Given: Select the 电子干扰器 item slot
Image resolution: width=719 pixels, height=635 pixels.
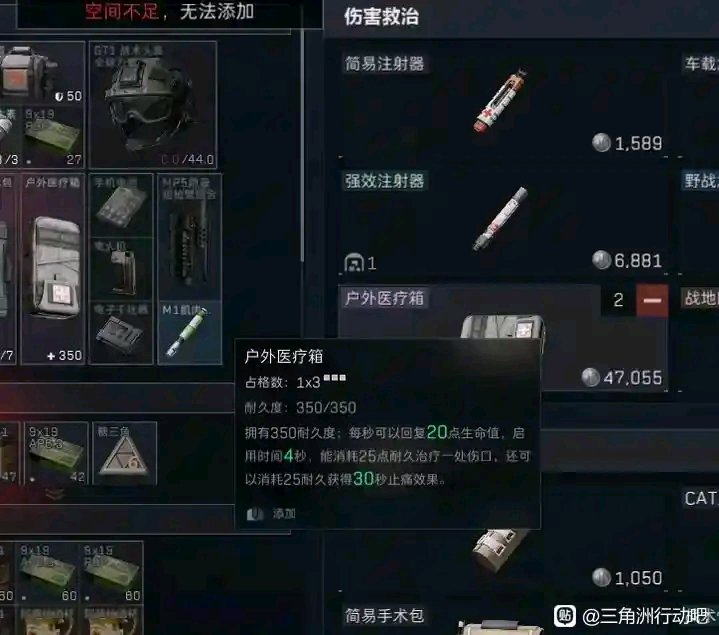Looking at the screenshot, I should point(121,333).
